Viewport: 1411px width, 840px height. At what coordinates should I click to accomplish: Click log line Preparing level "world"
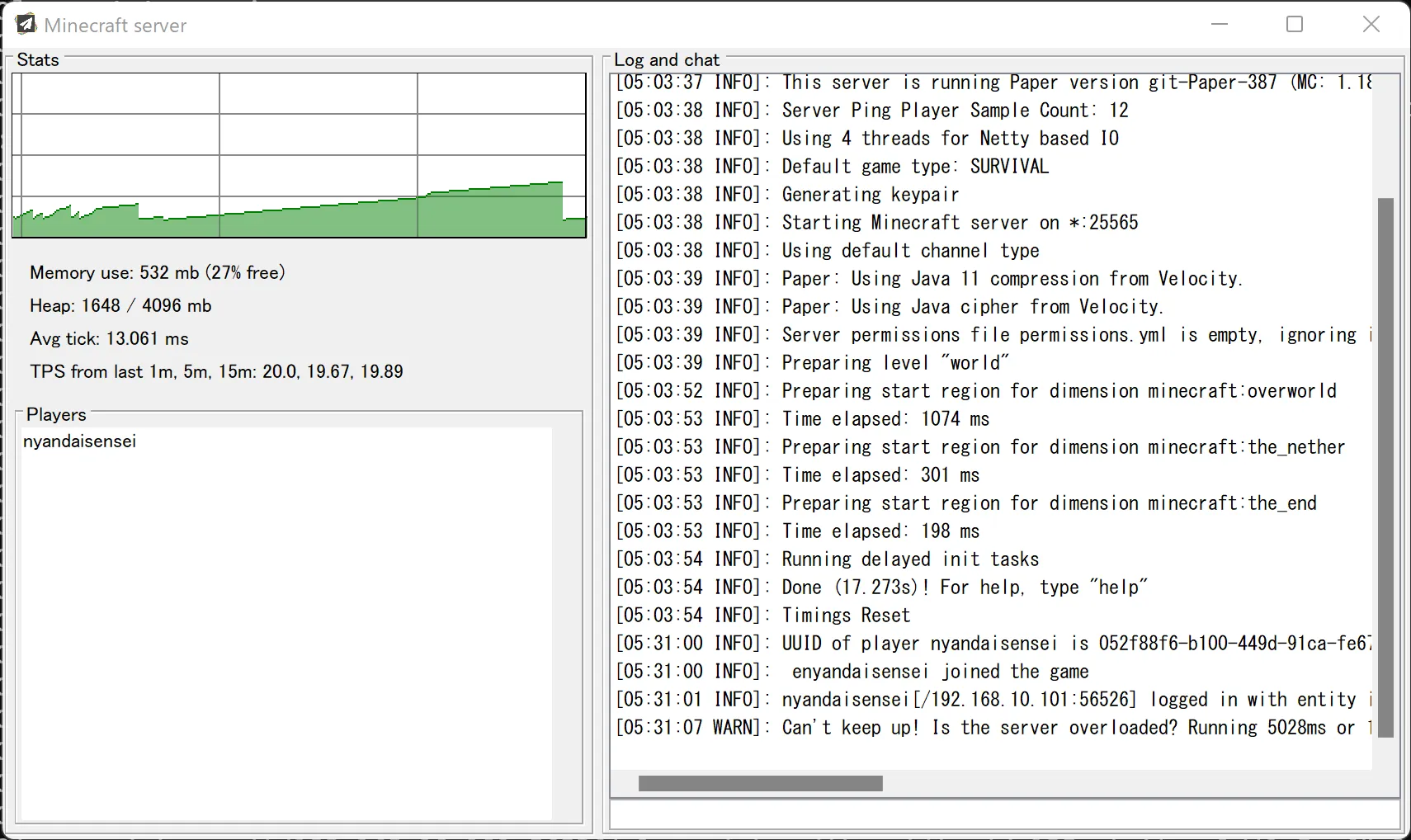813,363
